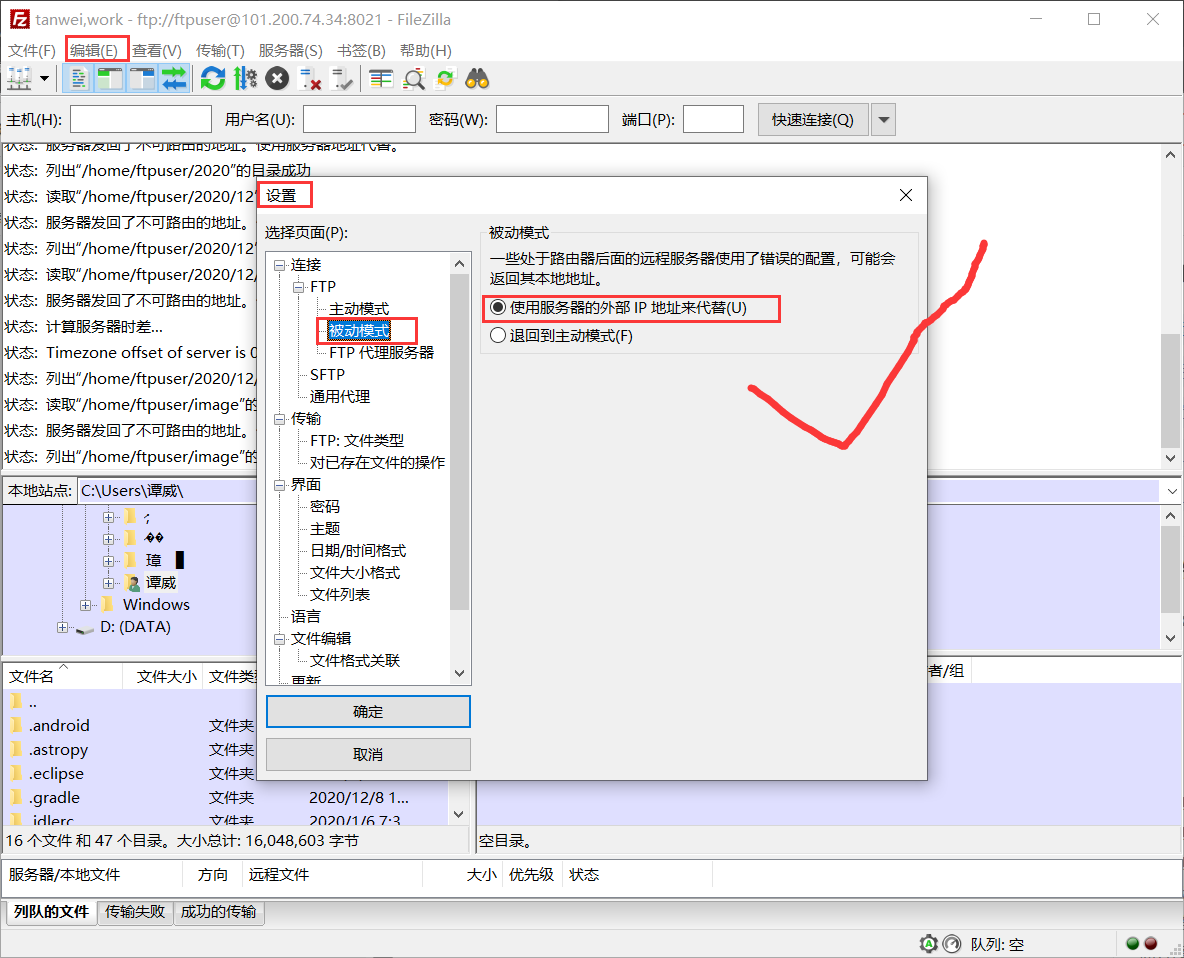This screenshot has height=958, width=1184.
Task: Open Site Manager dropdown arrow
Action: coord(45,79)
